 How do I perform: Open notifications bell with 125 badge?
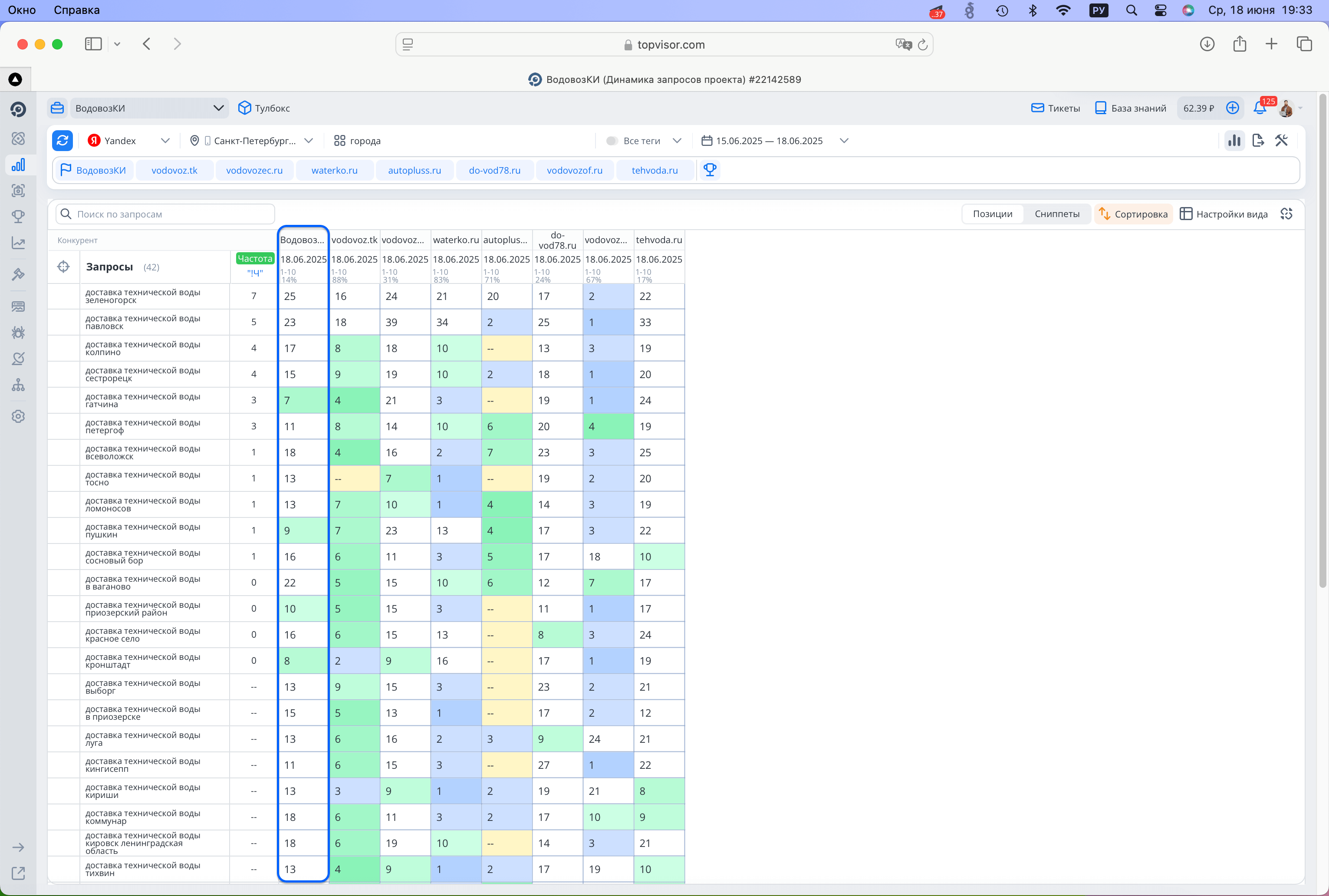point(1260,108)
